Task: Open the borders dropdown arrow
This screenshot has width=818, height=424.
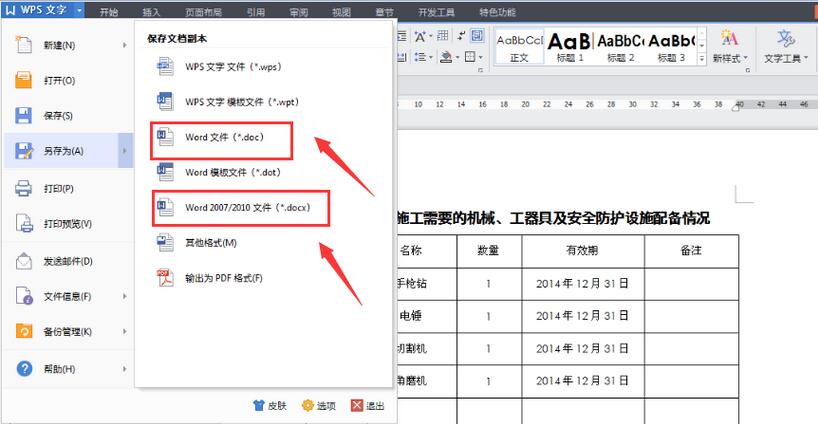Action: pos(480,57)
